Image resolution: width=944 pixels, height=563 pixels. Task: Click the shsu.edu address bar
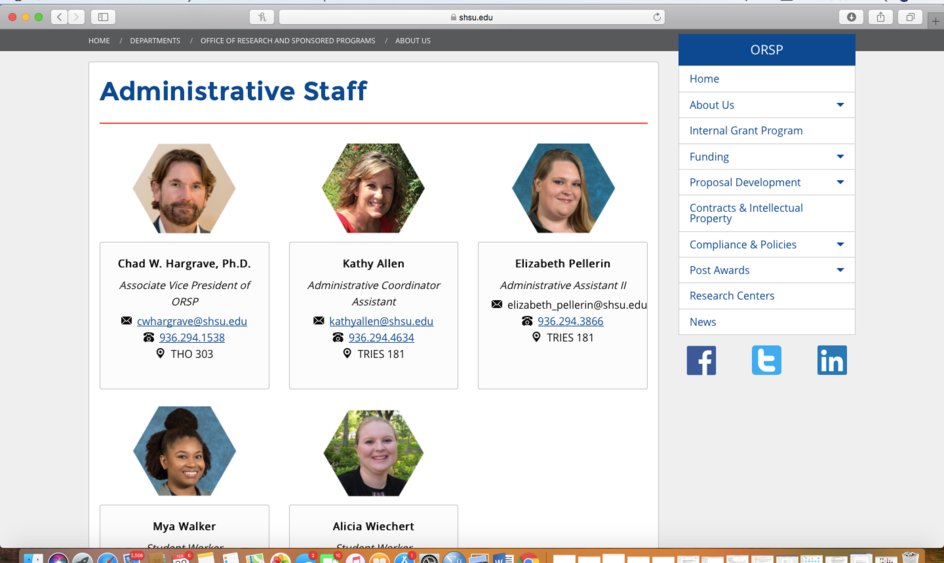coord(471,17)
